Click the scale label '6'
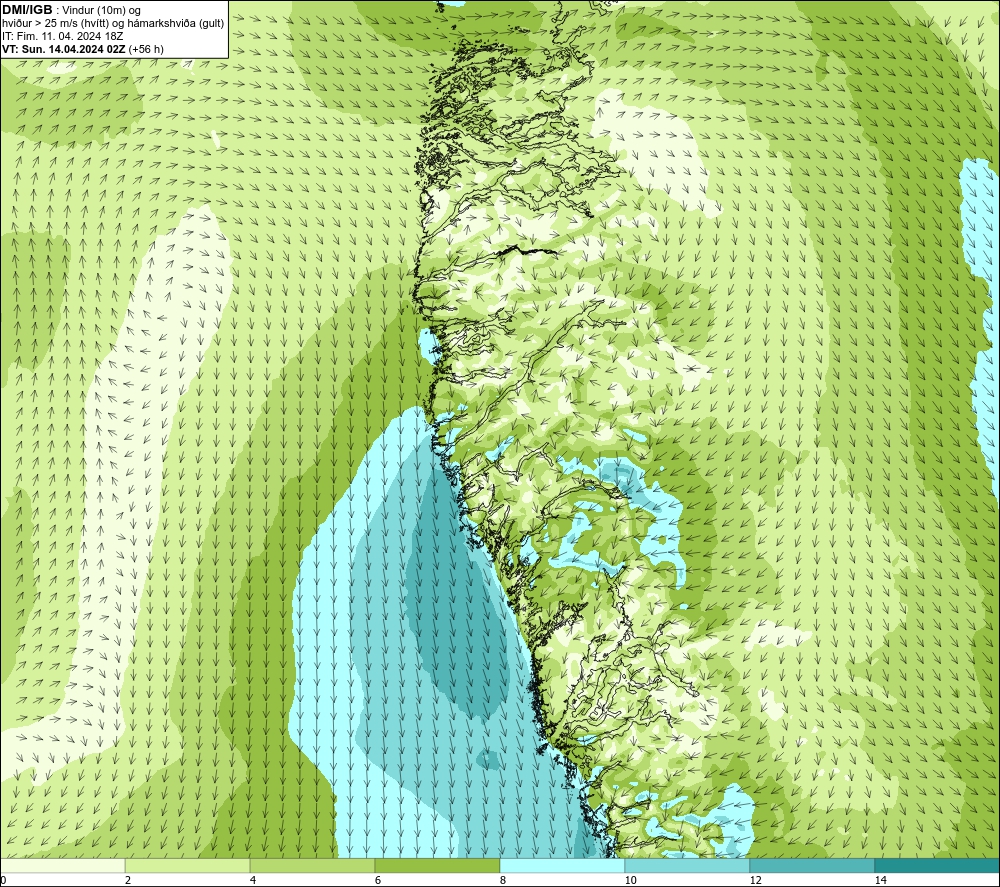This screenshot has height=887, width=1000. [x=378, y=880]
